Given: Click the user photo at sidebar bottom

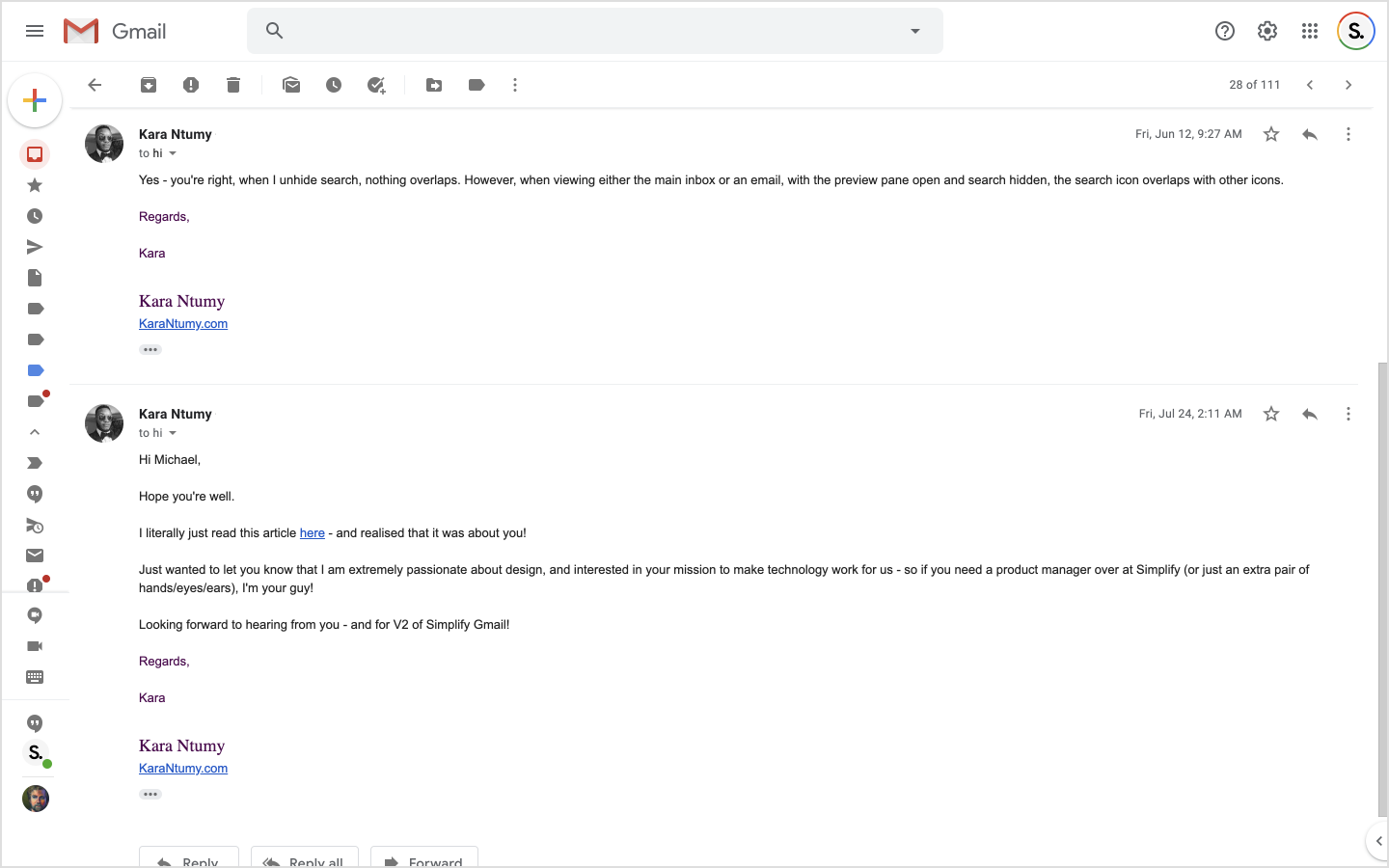Looking at the screenshot, I should tap(36, 799).
